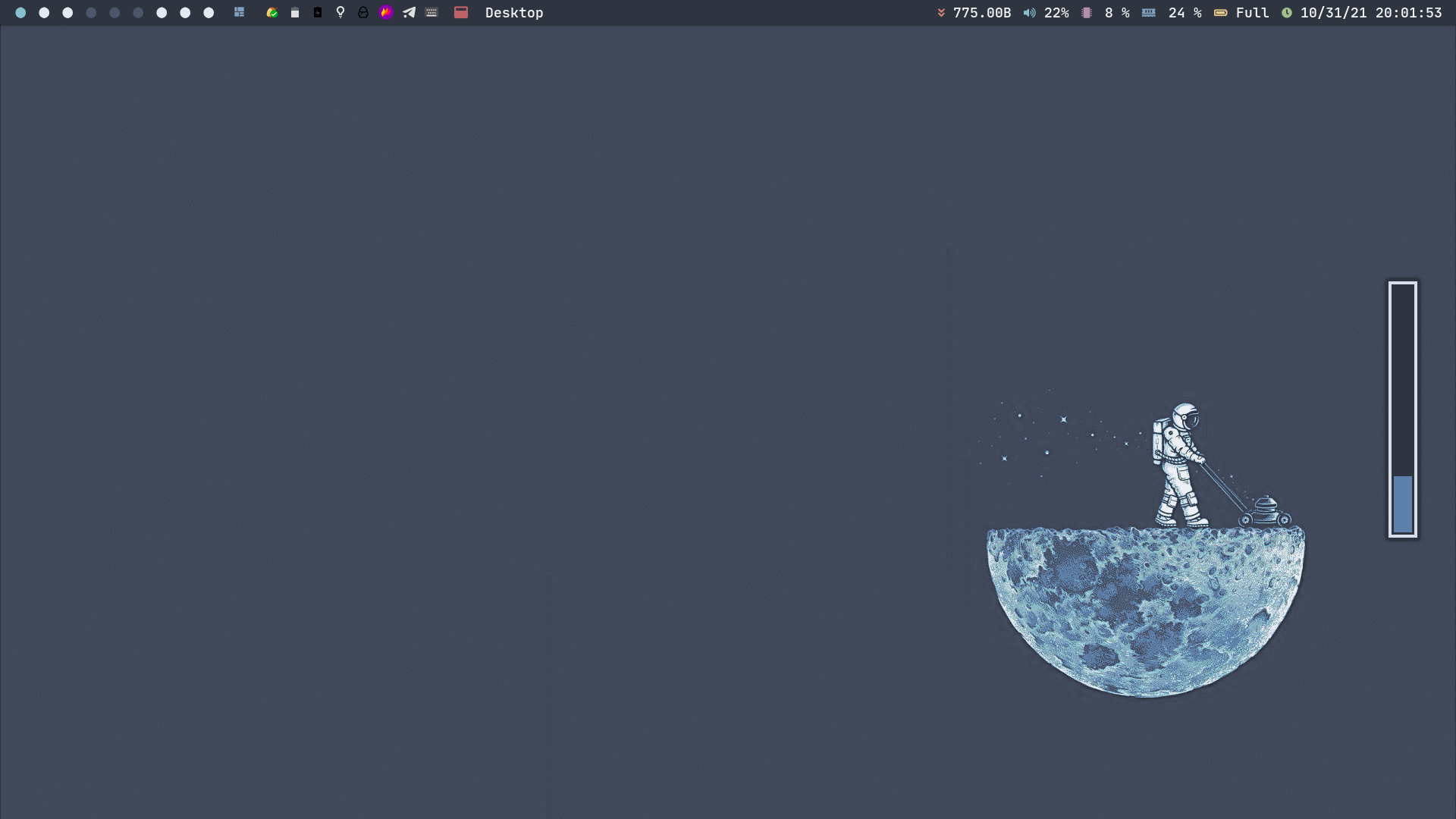Screen dimensions: 1456x819
Task: Click the lightbulb tray icon
Action: (340, 12)
